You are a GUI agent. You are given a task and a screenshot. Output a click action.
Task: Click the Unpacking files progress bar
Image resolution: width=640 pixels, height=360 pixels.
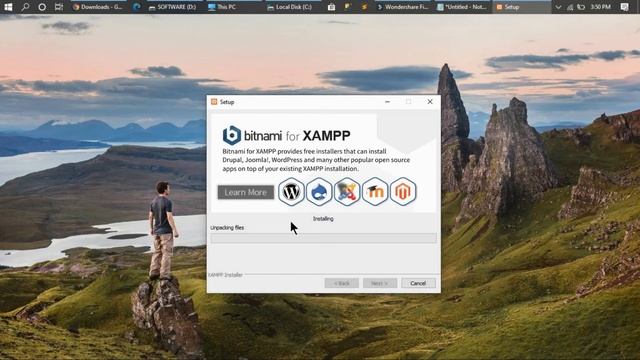(324, 238)
